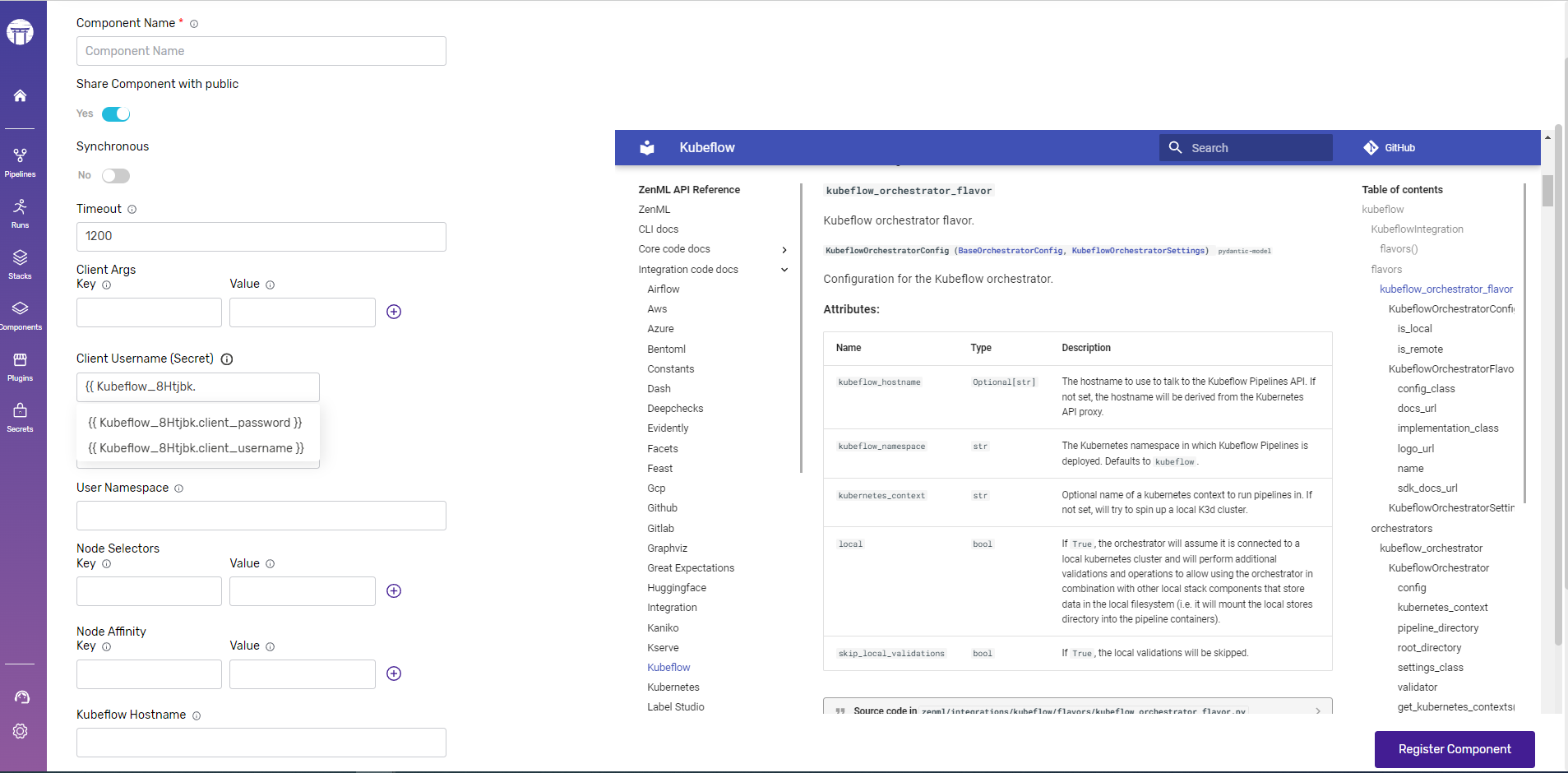1568x773 pixels.
Task: Go to Home via house icon
Action: tap(20, 95)
